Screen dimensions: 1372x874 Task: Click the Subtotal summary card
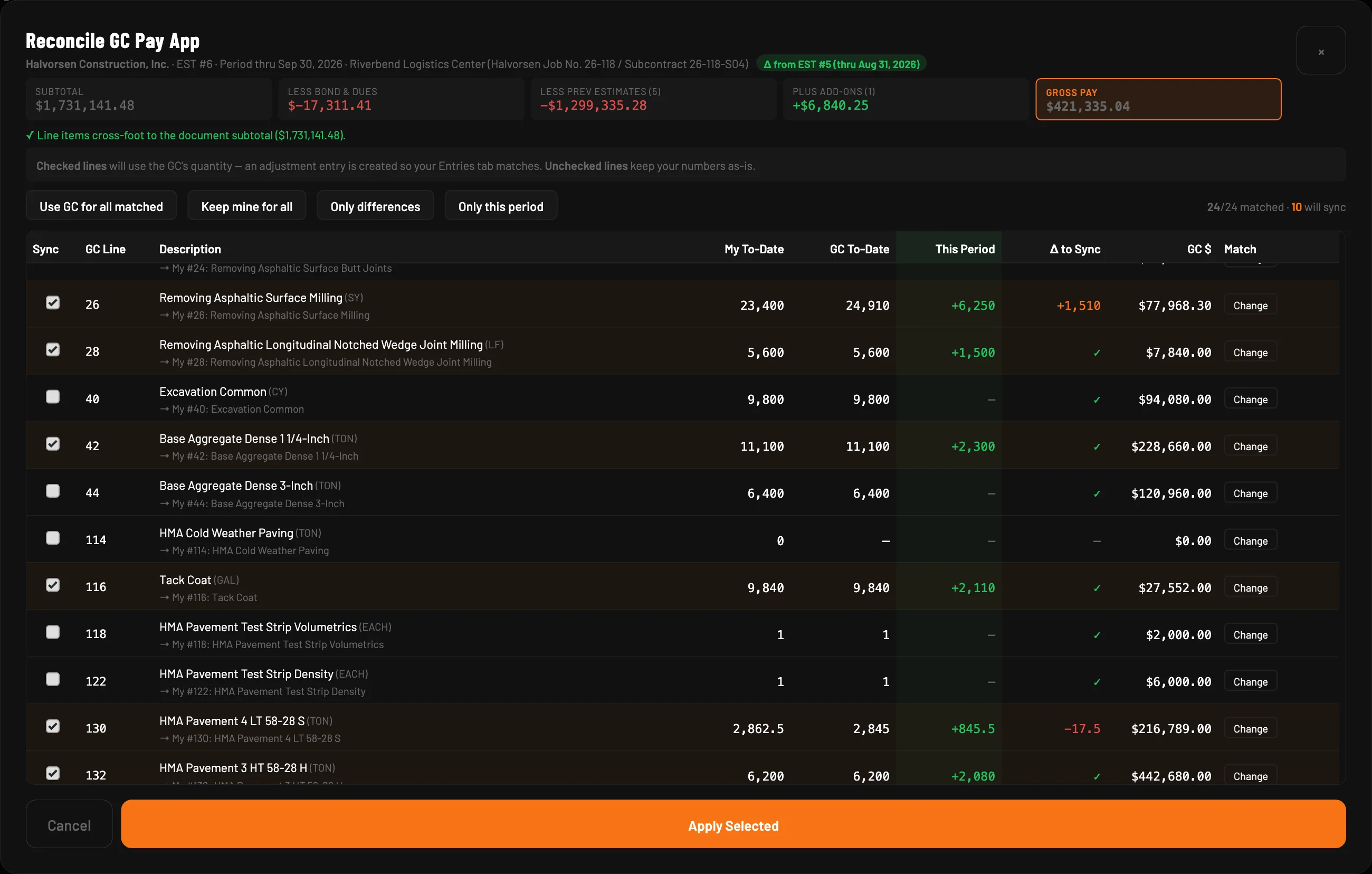(149, 99)
